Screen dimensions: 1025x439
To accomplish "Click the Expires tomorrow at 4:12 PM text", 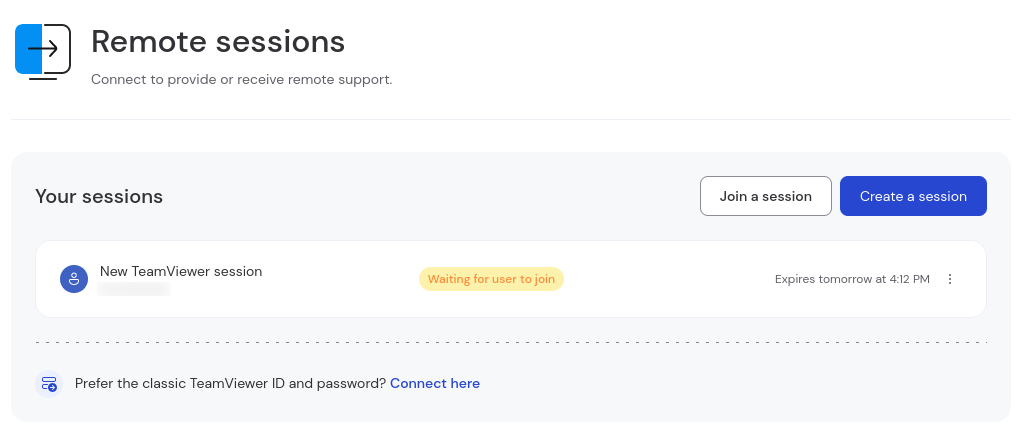I will (852, 279).
